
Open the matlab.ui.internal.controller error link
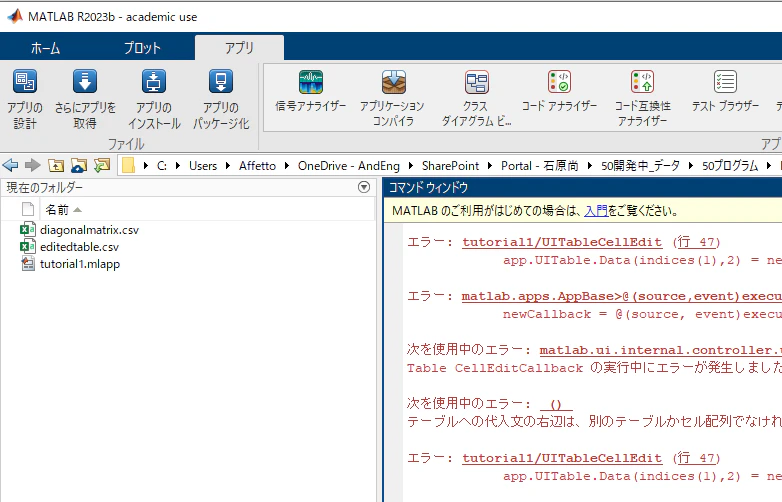pos(661,350)
